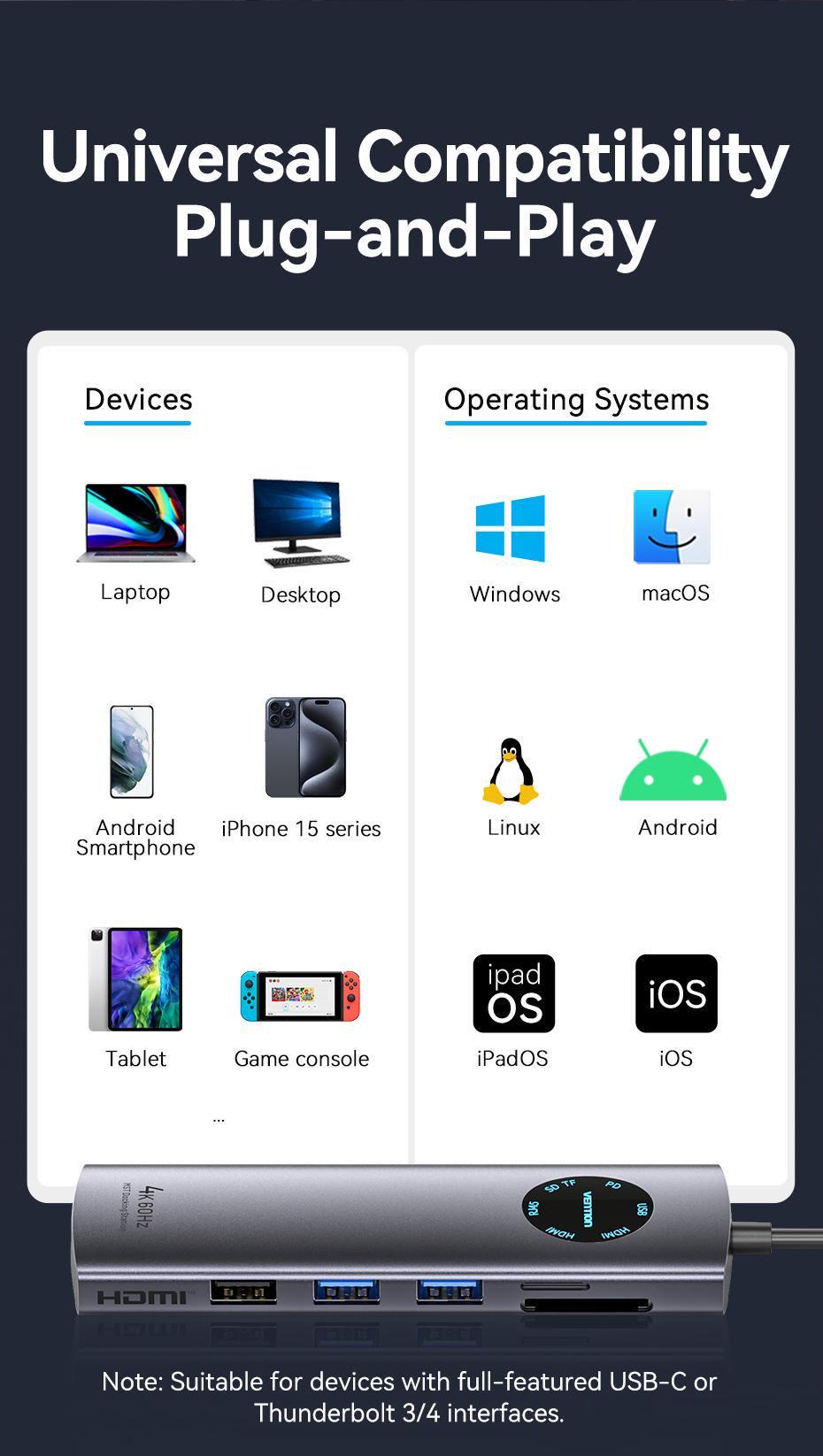The height and width of the screenshot is (1456, 823).
Task: Select the iPhone 15 series image
Action: point(305,747)
